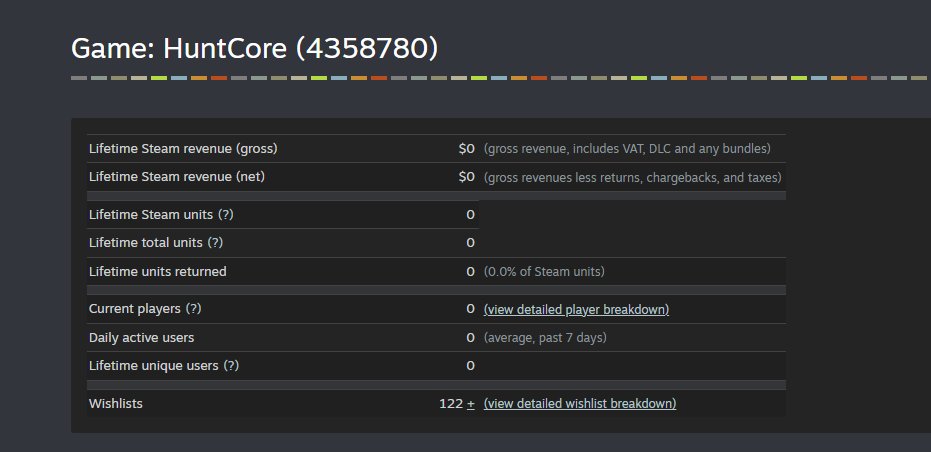
Task: Click the 0 value for Lifetime Steam units
Action: 471,214
